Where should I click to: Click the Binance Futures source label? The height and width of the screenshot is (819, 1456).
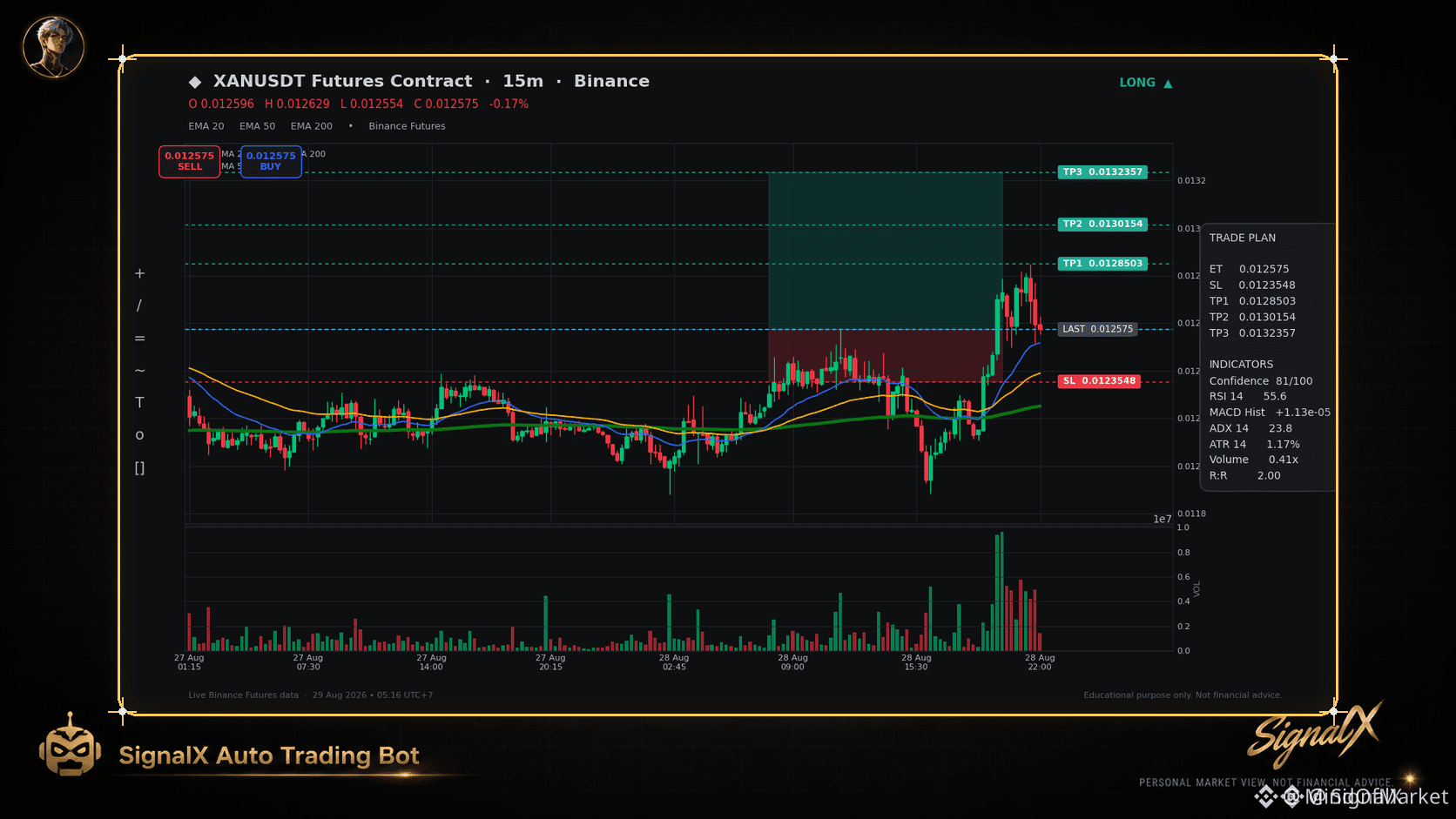click(x=407, y=126)
